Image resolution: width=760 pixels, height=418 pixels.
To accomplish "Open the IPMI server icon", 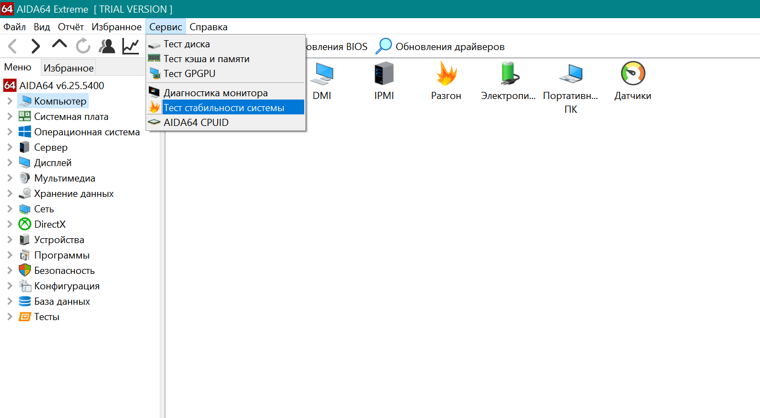I will (x=384, y=74).
